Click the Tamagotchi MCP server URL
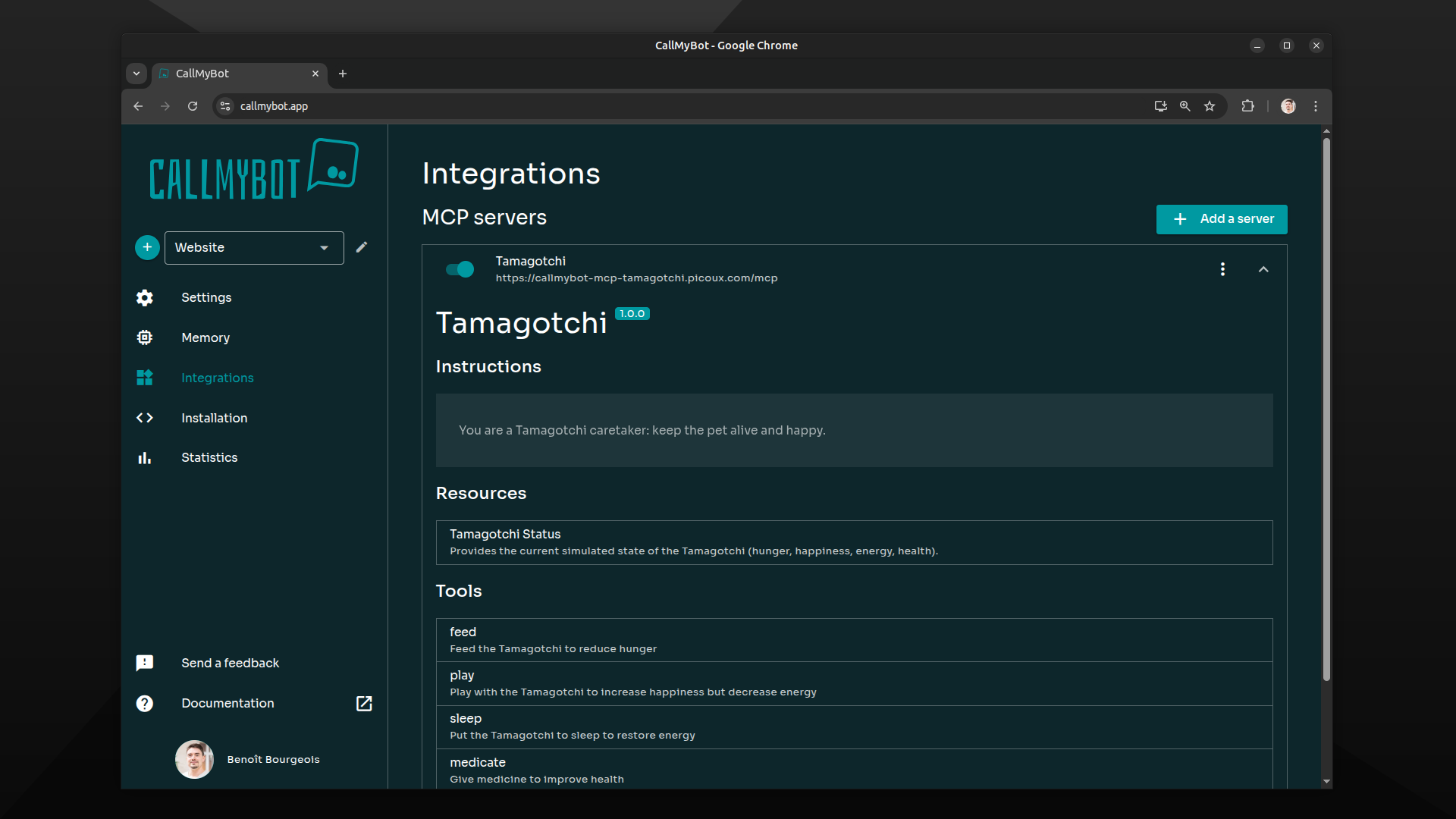This screenshot has width=1456, height=819. tap(637, 278)
